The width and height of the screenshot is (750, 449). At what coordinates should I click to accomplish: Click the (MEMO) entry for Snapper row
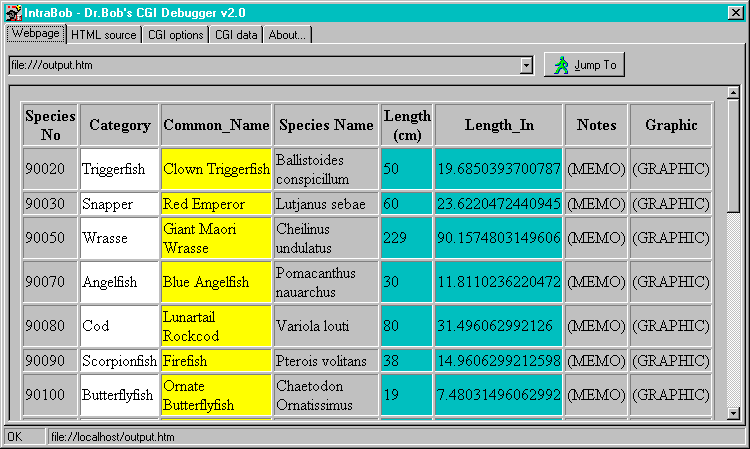596,204
